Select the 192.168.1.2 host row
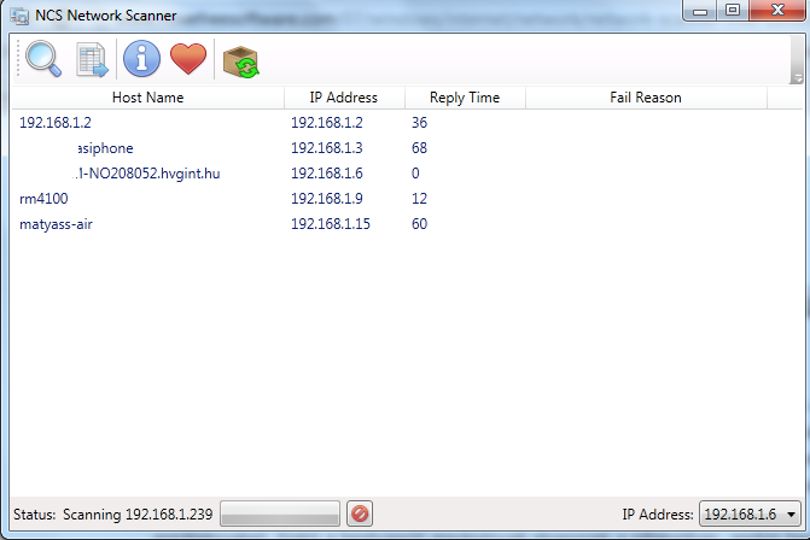Viewport: 810px width, 540px height. tap(408, 122)
